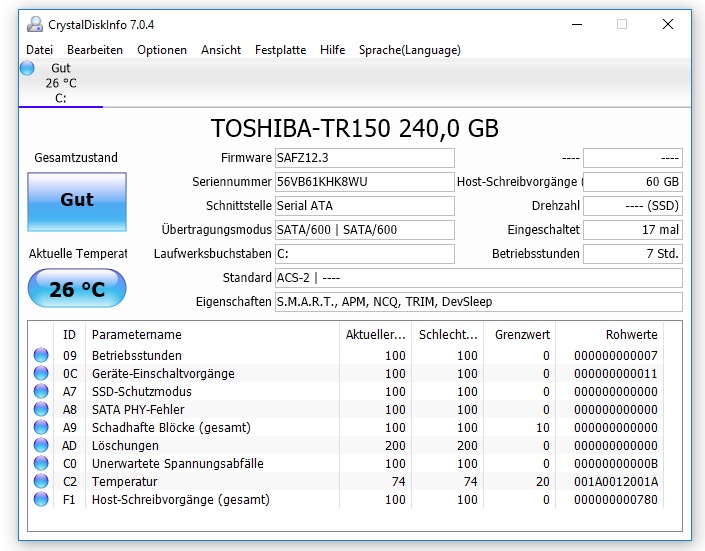This screenshot has width=705, height=551.
Task: Select the Geräte-Einschaltvorgänge parameter name
Action: [x=163, y=373]
